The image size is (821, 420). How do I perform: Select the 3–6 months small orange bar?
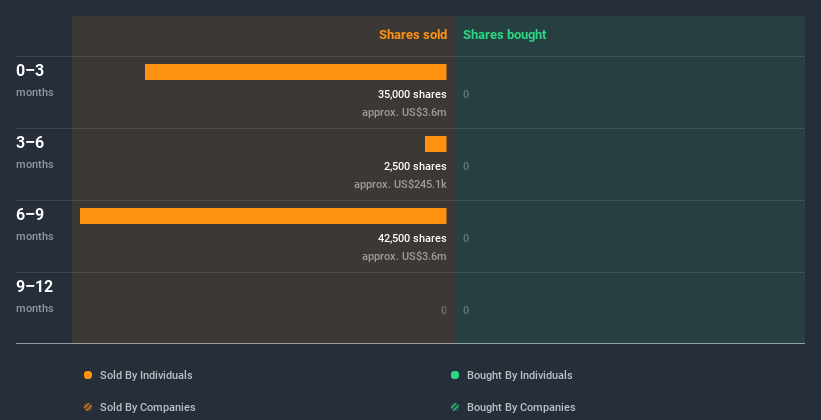tap(436, 144)
